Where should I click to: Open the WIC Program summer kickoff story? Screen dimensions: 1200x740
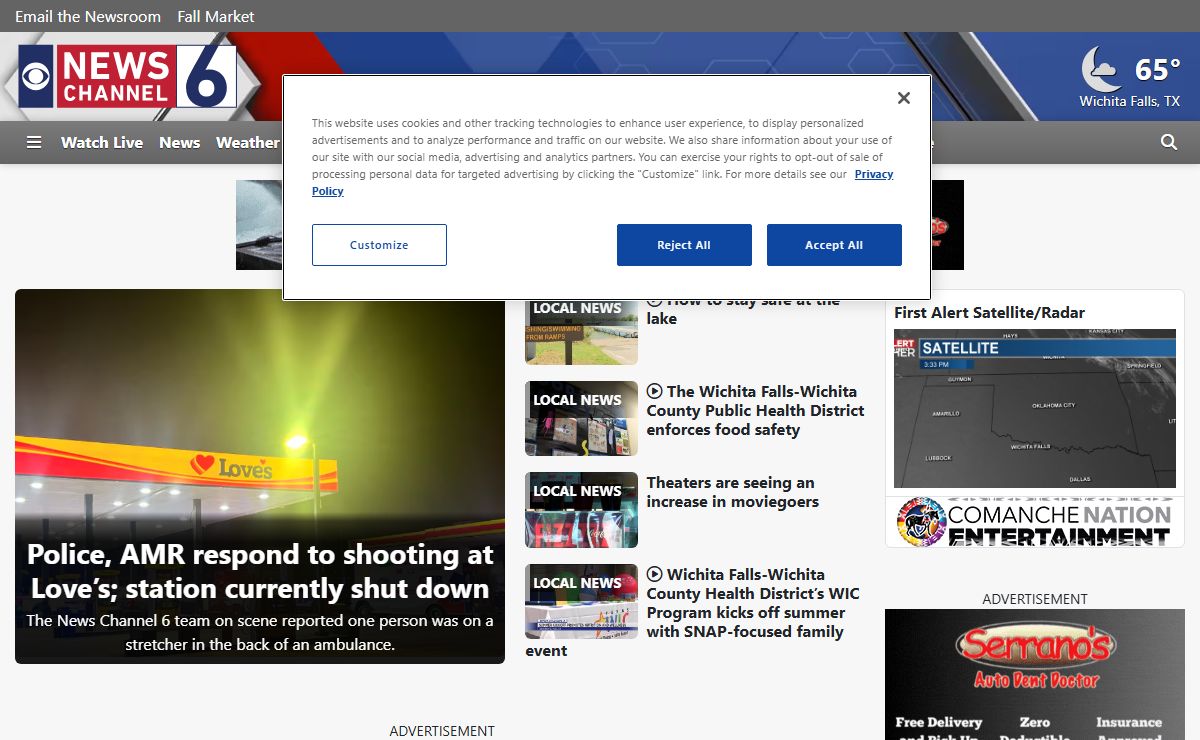pyautogui.click(x=693, y=612)
